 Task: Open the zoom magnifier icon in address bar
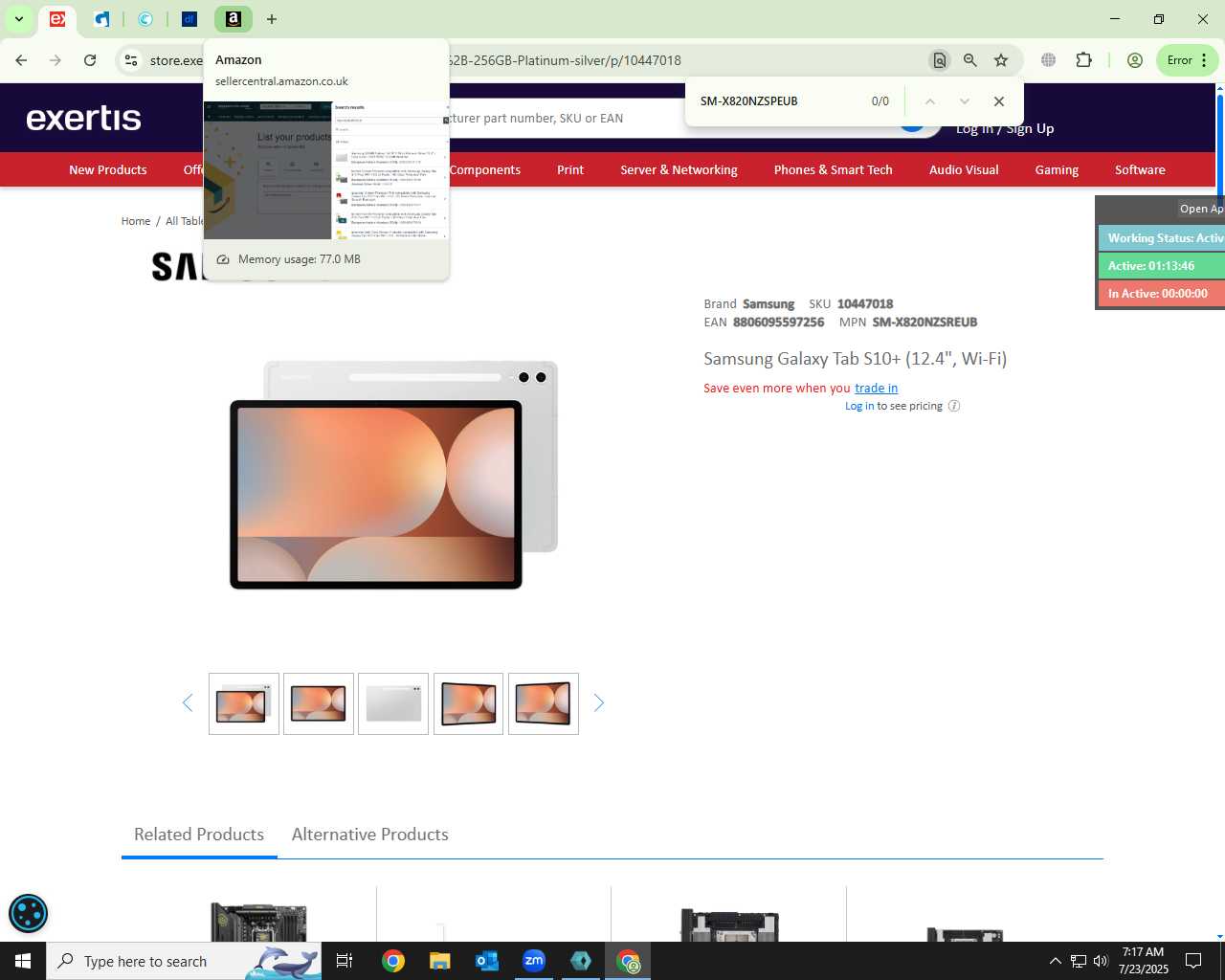click(x=970, y=60)
